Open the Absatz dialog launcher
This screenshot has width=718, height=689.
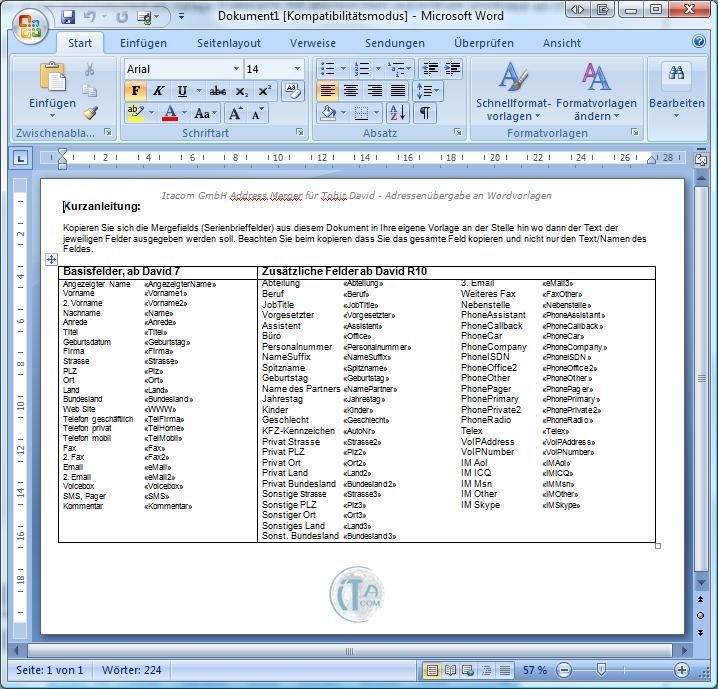(457, 132)
